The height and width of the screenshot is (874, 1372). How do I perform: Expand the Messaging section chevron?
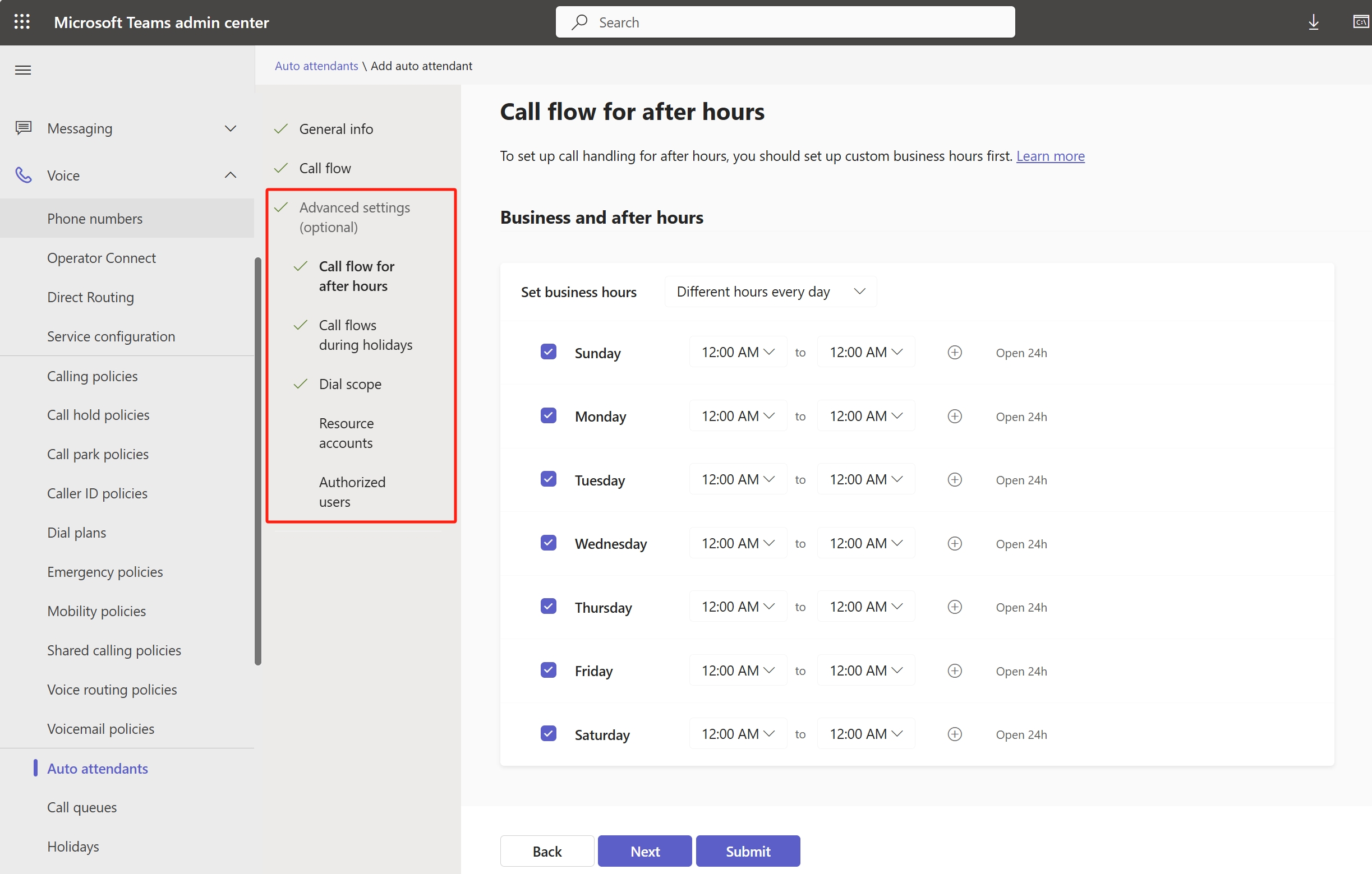click(230, 128)
